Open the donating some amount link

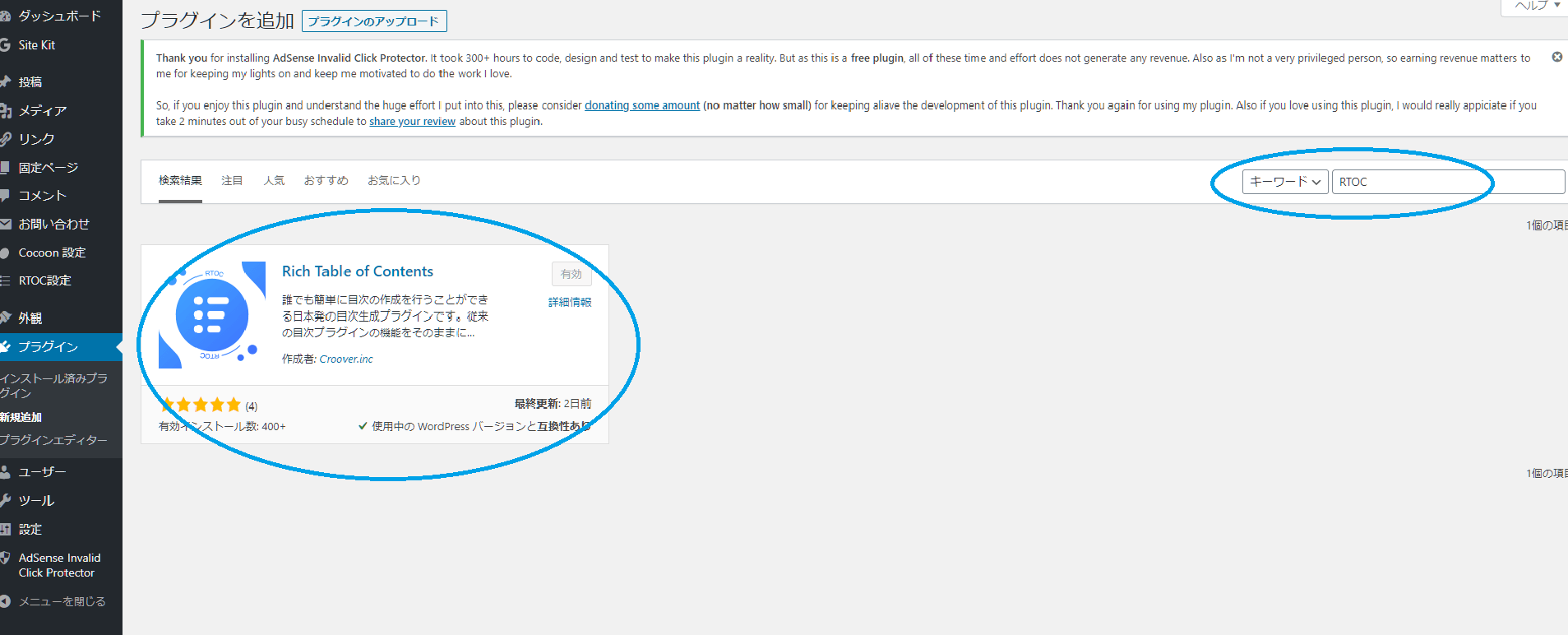coord(642,105)
